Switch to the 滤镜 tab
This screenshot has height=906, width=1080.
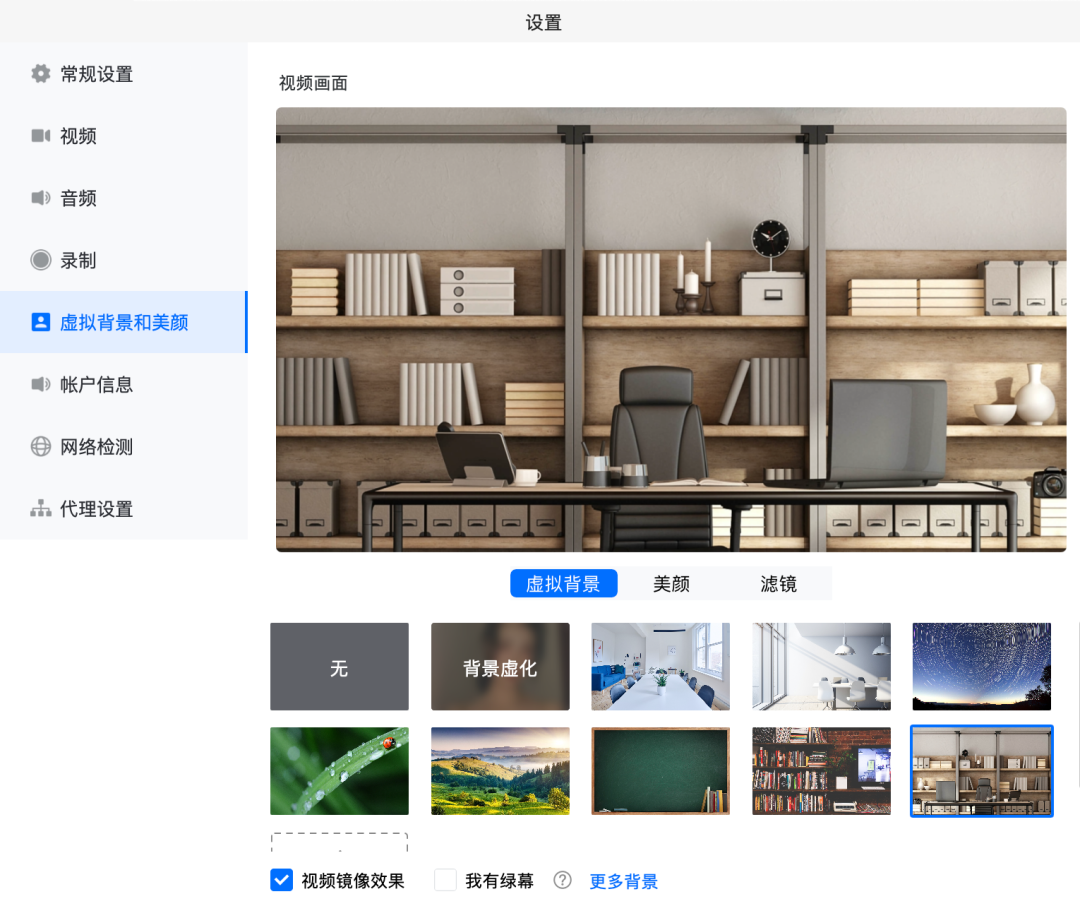778,584
